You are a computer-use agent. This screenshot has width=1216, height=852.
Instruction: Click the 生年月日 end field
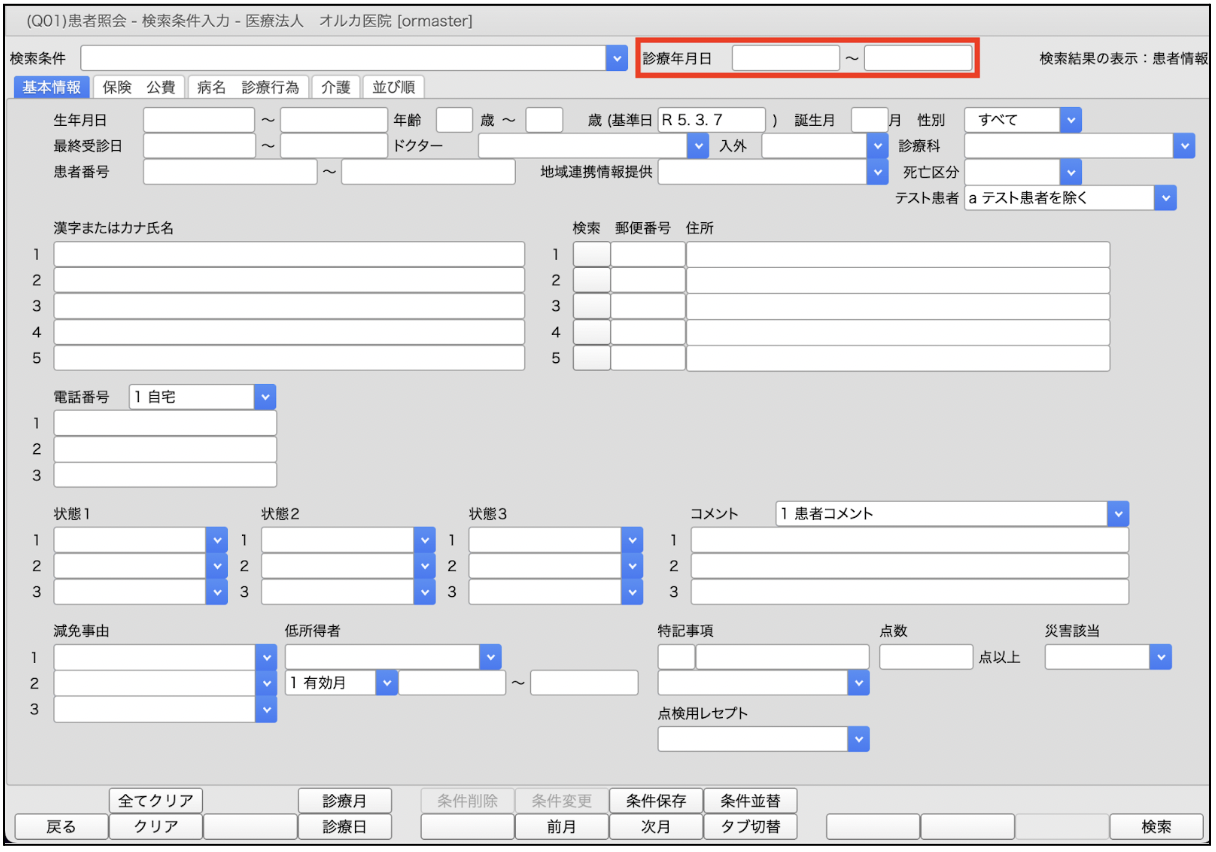[x=333, y=120]
